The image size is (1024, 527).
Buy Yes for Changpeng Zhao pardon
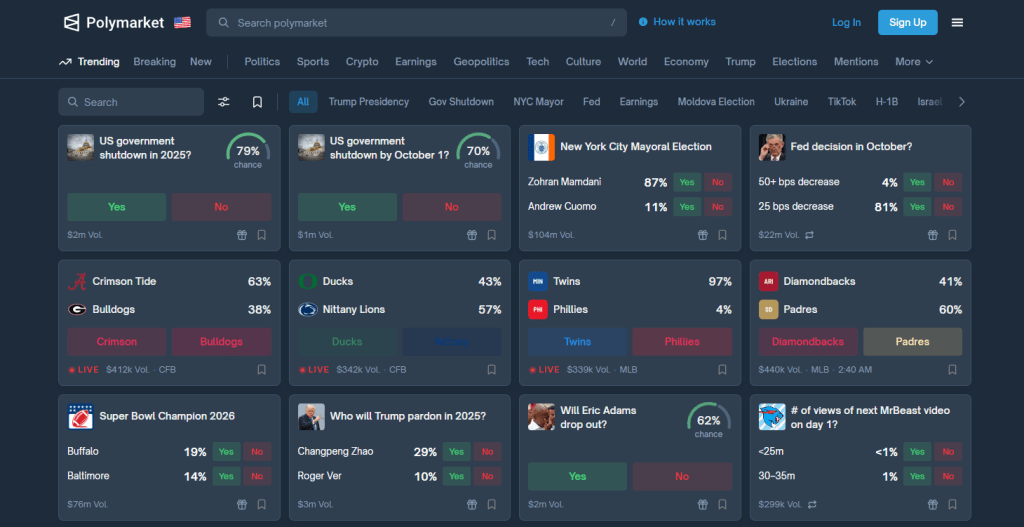[456, 452]
